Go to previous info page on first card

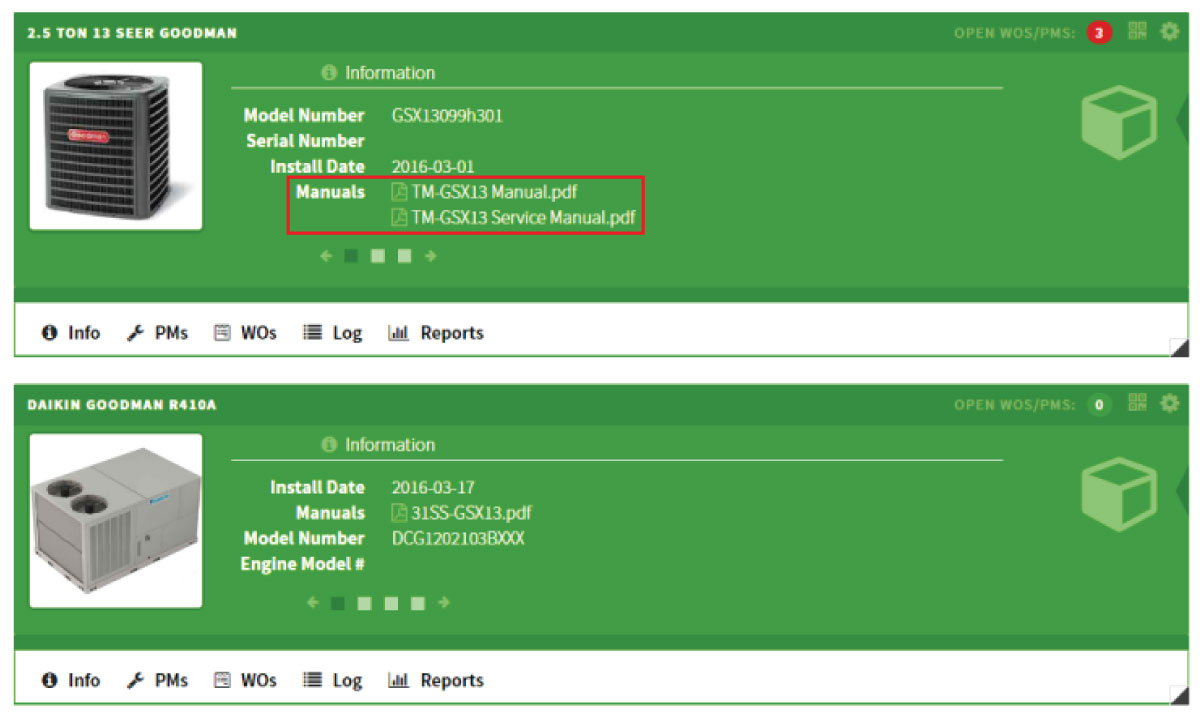pyautogui.click(x=325, y=256)
